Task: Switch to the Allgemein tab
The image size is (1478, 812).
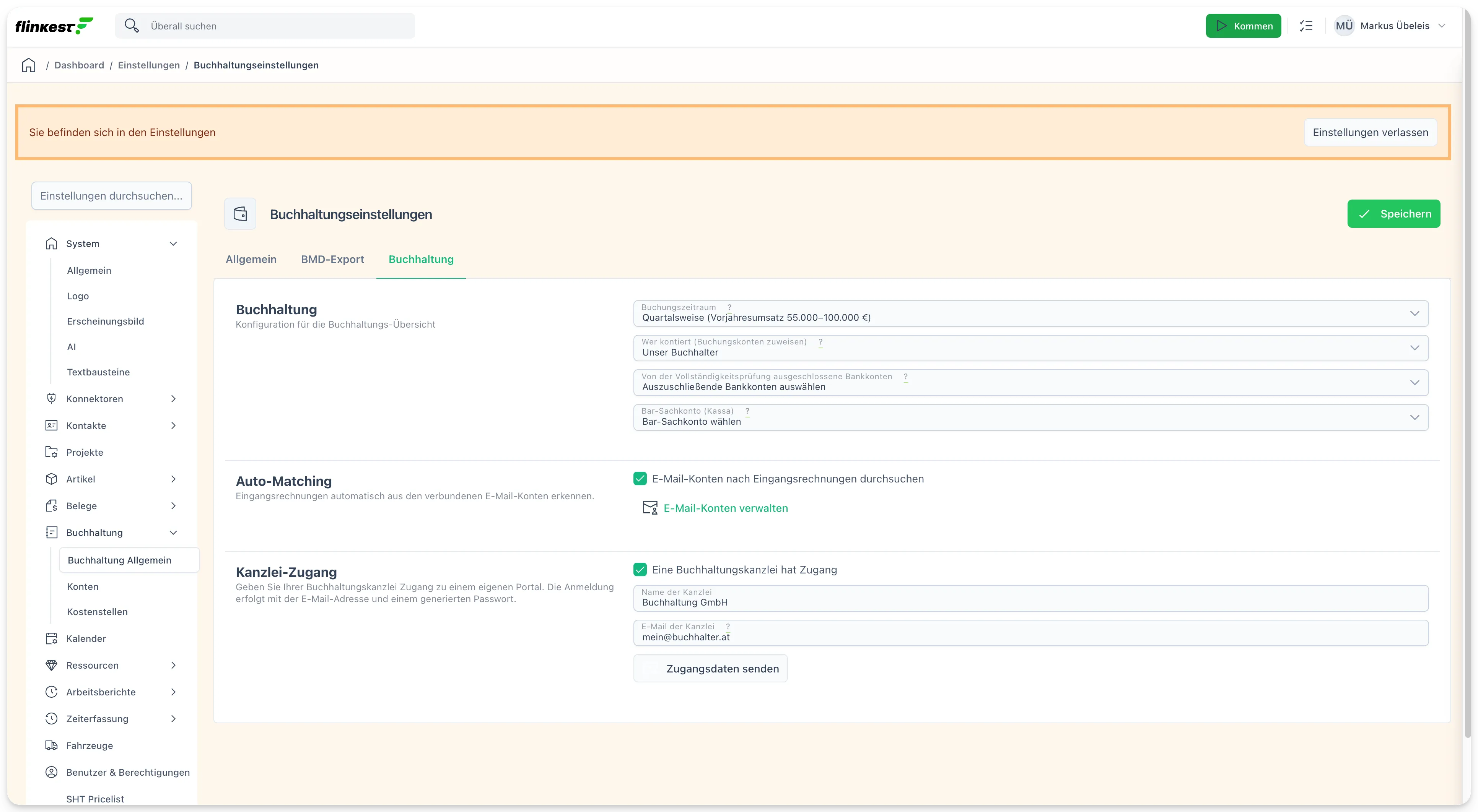Action: [x=251, y=259]
